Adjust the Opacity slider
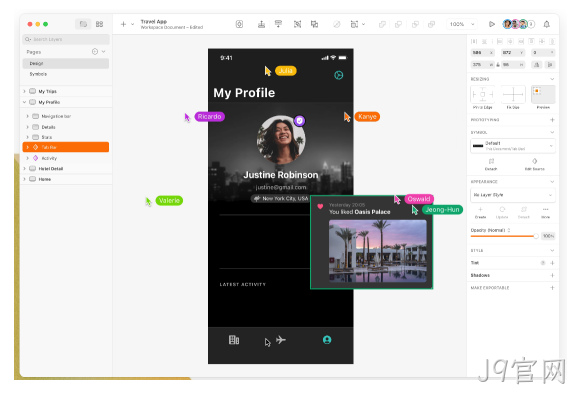This screenshot has height=395, width=579. point(504,236)
